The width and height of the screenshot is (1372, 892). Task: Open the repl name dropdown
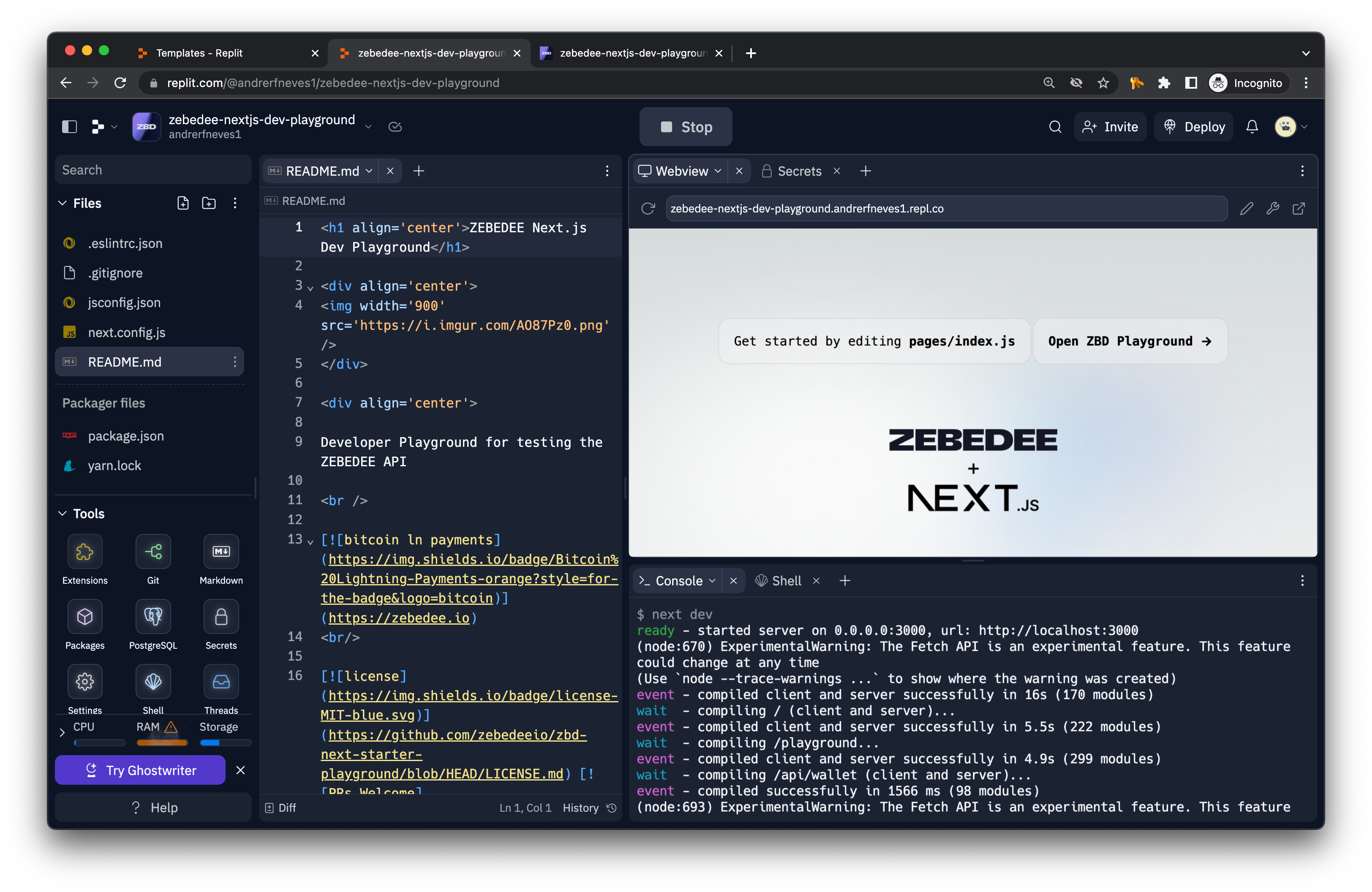pos(368,126)
